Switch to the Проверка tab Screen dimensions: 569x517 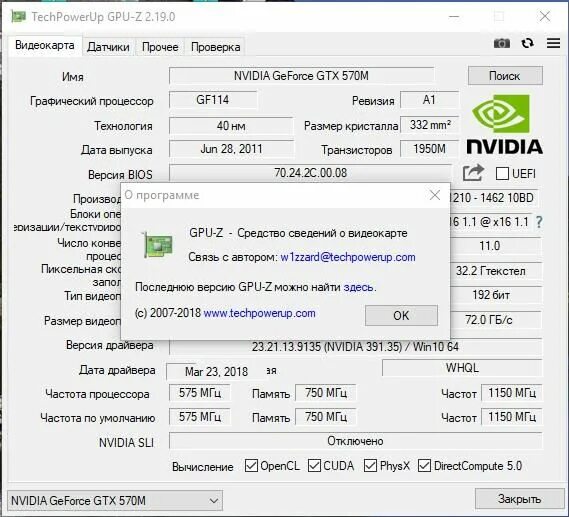point(216,47)
